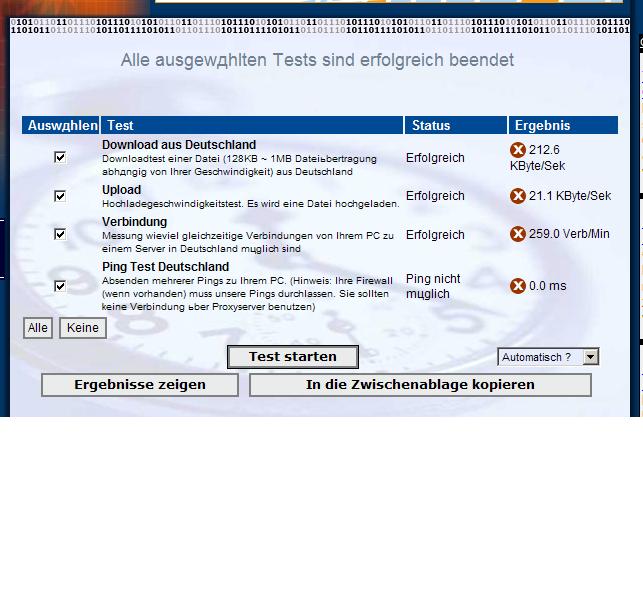Viewport: 643px width, 597px height.
Task: Click the red X icon beside 259.0 Verb/Min
Action: pyautogui.click(x=518, y=234)
